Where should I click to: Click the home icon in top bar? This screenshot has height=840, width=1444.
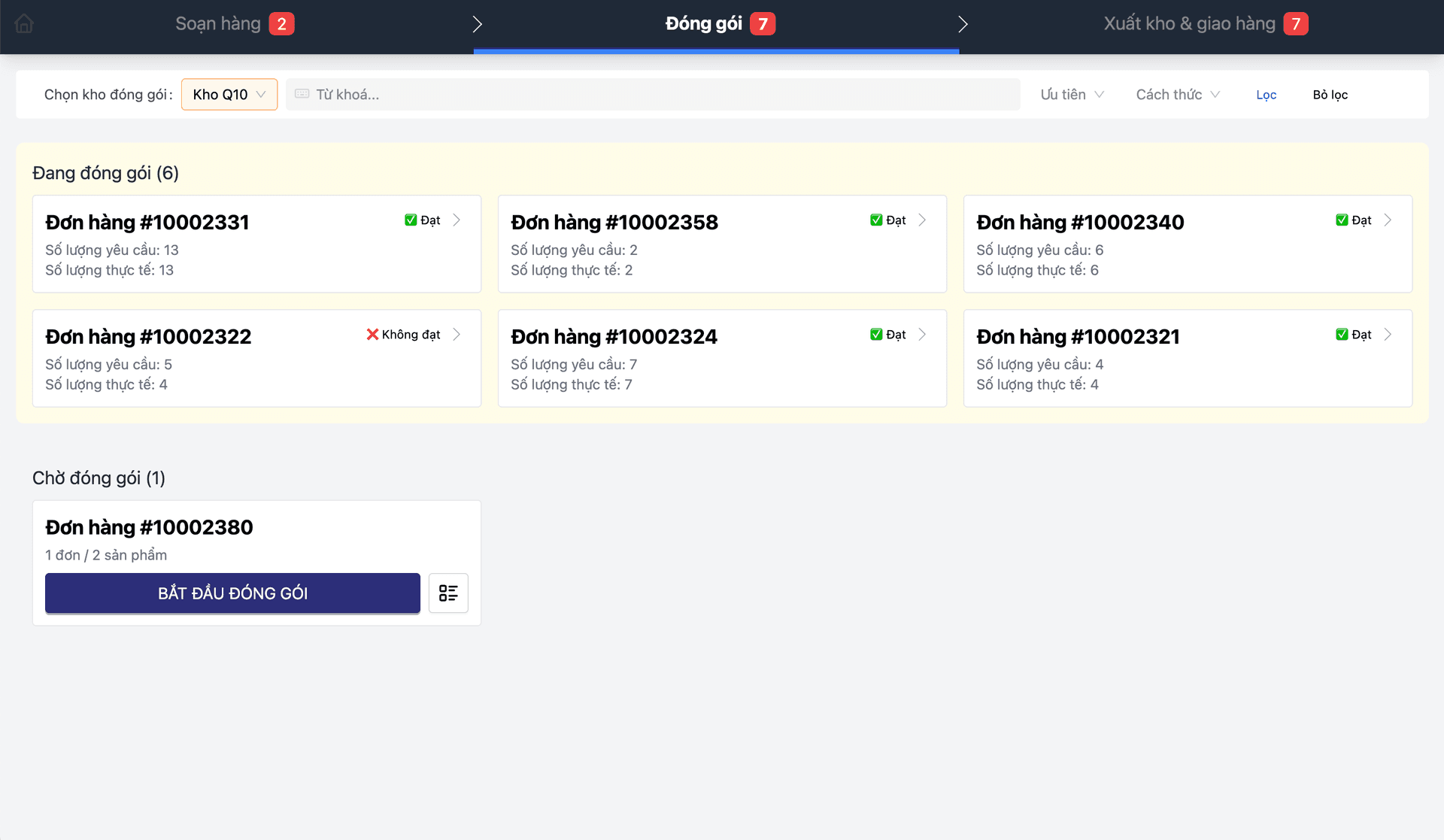point(24,24)
